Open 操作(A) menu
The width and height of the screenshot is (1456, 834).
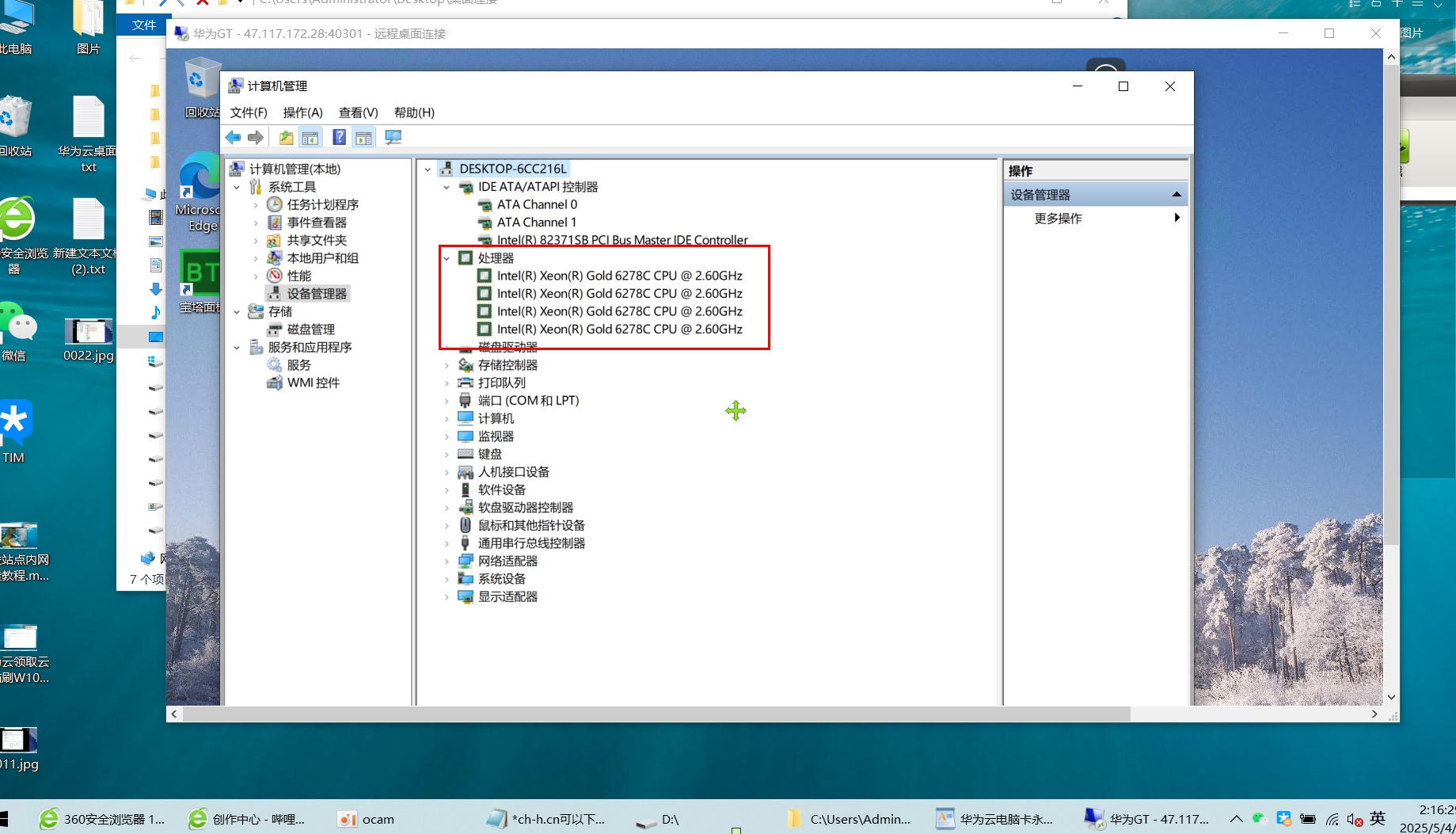coord(302,112)
